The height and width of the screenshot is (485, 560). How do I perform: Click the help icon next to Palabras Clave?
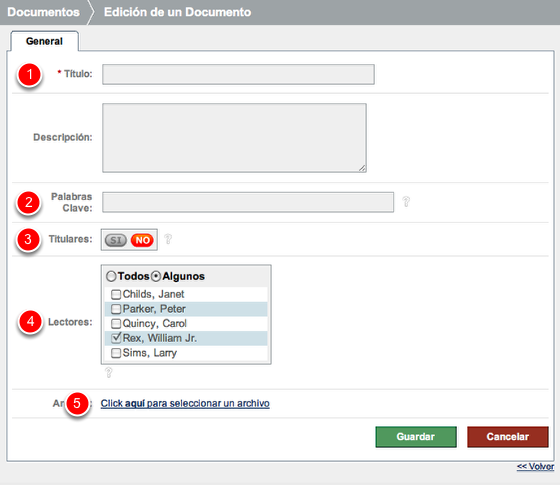(406, 202)
